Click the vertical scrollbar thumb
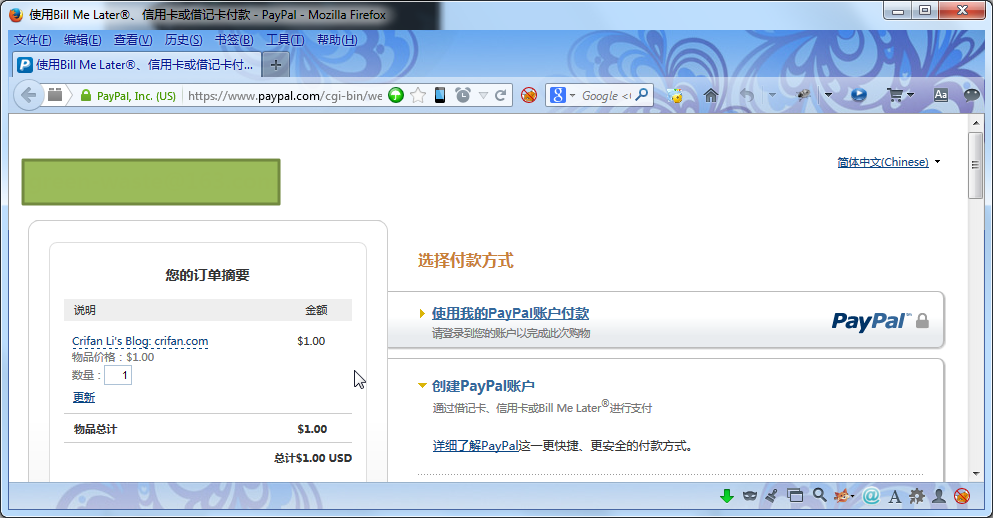Viewport: 993px width, 518px height. [976, 165]
